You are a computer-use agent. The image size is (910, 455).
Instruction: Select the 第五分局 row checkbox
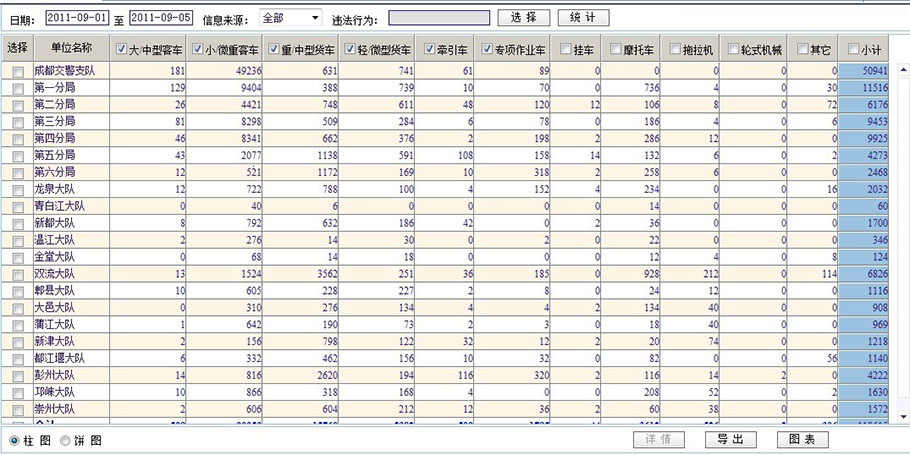pos(18,156)
